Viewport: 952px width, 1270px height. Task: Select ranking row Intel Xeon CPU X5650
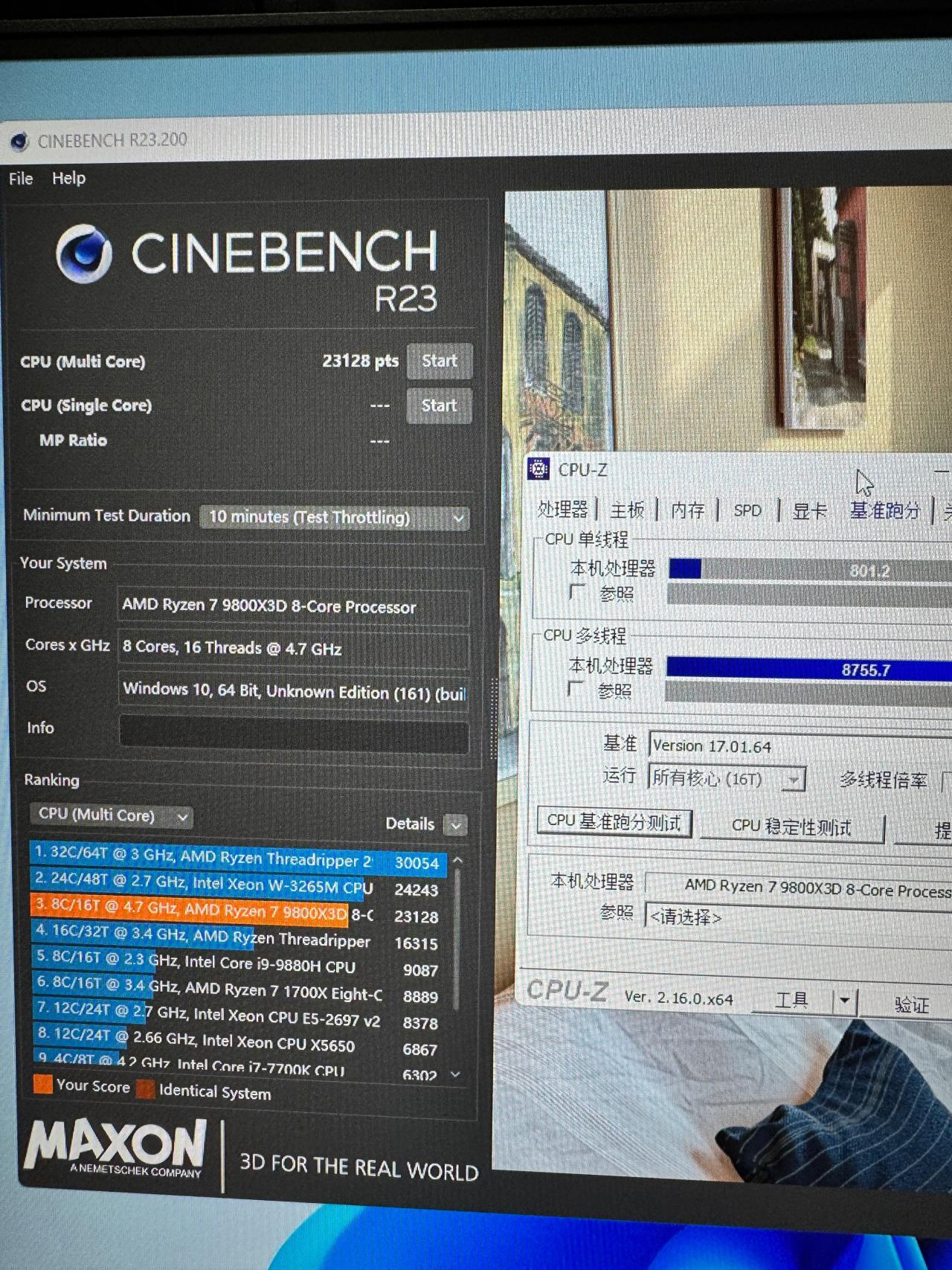(x=238, y=1042)
